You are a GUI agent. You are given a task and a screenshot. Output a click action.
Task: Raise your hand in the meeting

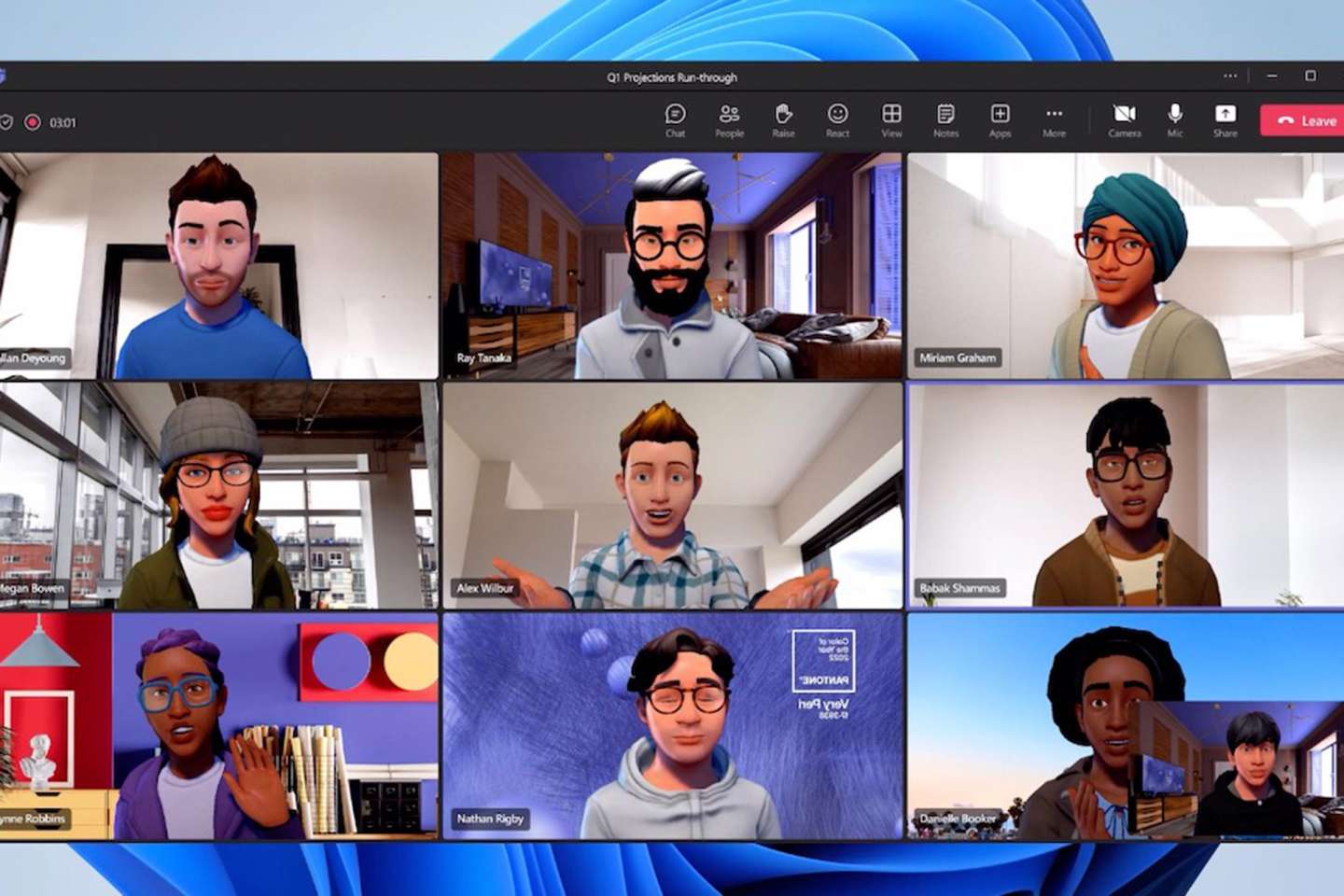coord(783,120)
